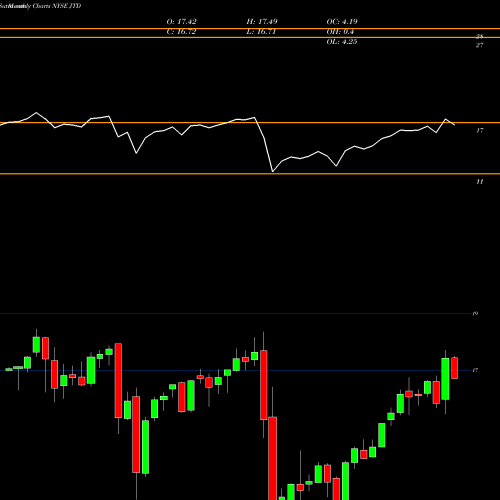
Task: Click the '11' label below the lower orange line
Action: tap(479, 182)
